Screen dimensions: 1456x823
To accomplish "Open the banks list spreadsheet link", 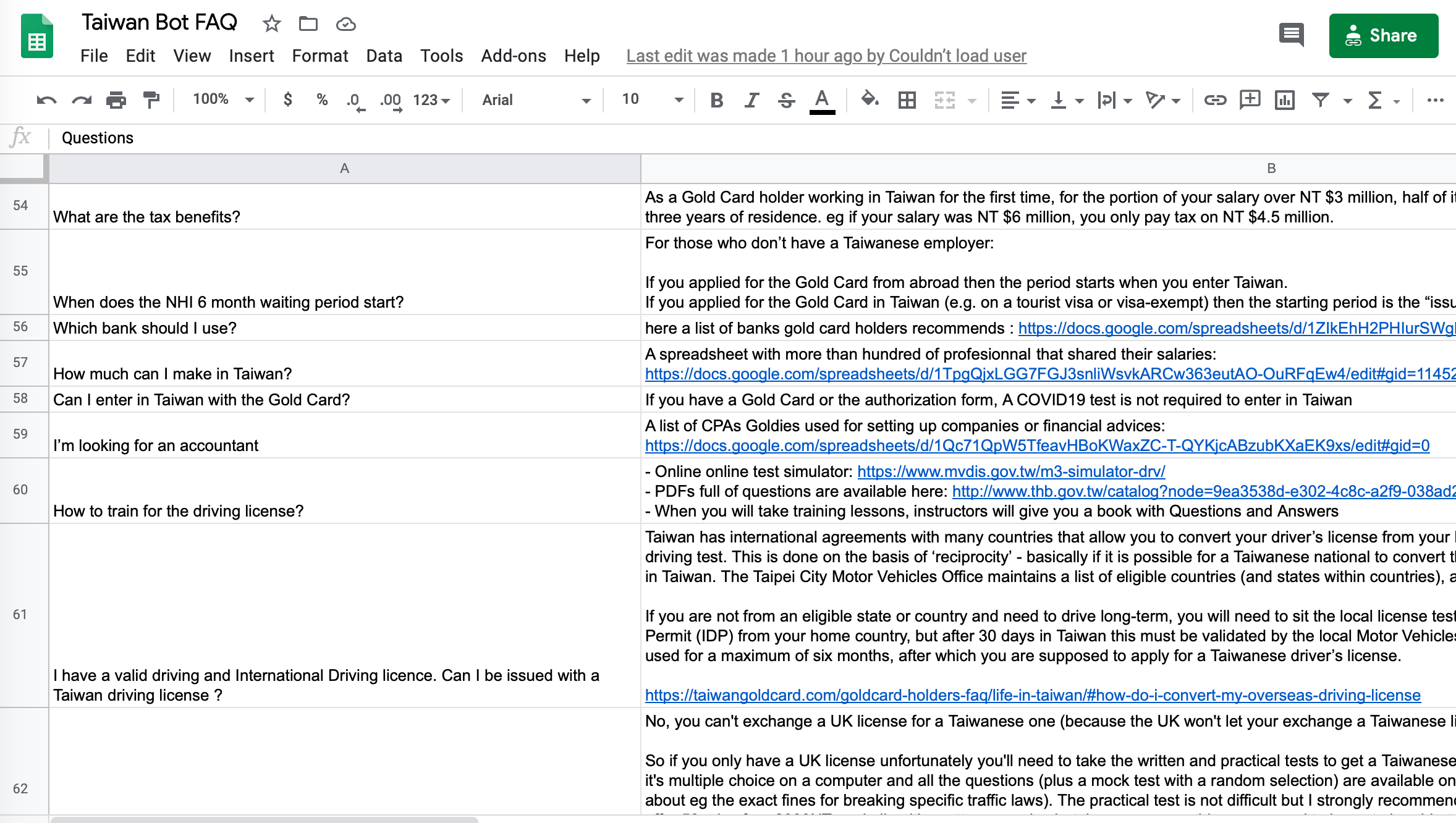I will click(x=1237, y=328).
